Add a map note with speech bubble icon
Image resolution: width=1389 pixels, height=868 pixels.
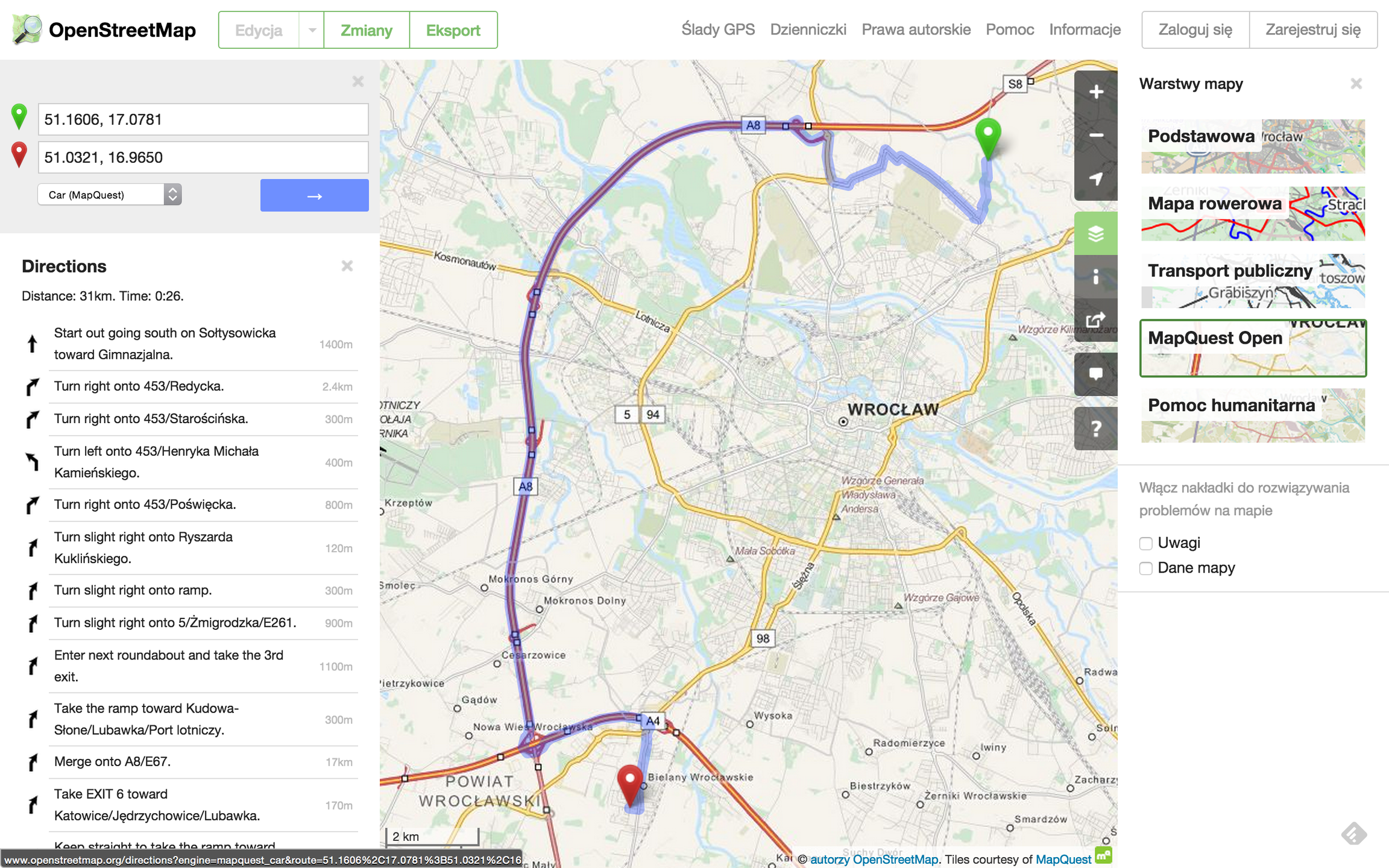[1096, 374]
